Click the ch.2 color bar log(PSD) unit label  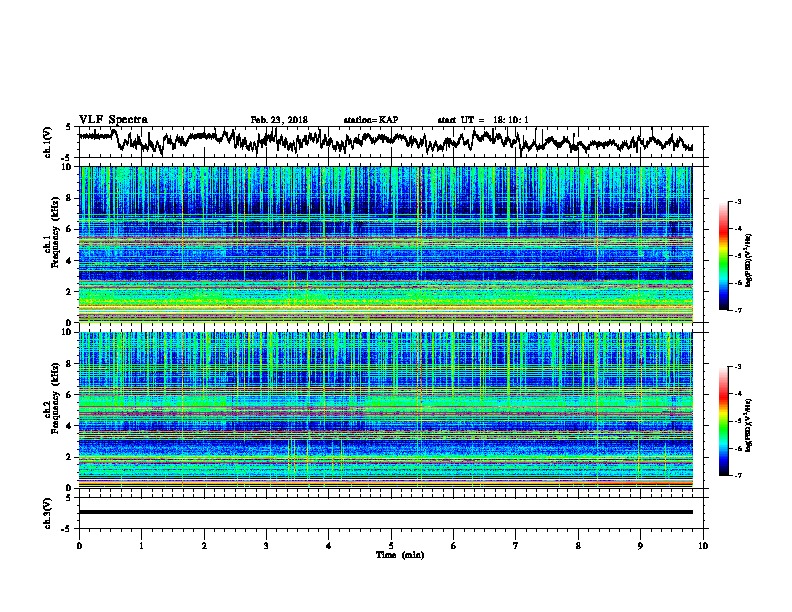tap(749, 426)
